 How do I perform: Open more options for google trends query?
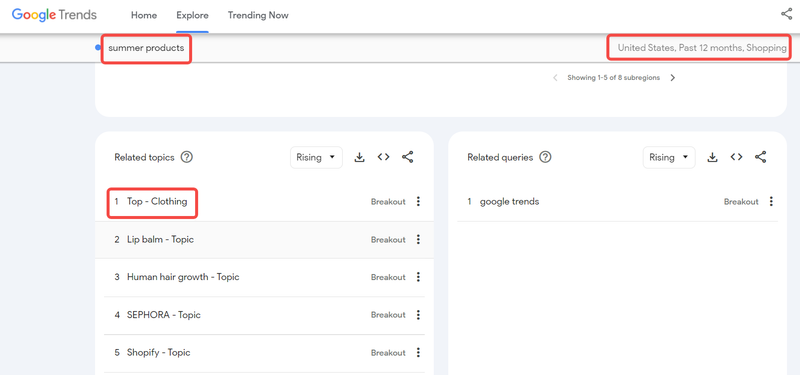(771, 202)
